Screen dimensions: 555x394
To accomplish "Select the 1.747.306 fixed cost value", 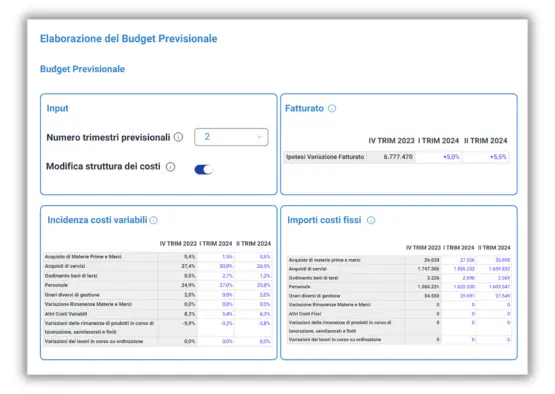I will point(428,269).
